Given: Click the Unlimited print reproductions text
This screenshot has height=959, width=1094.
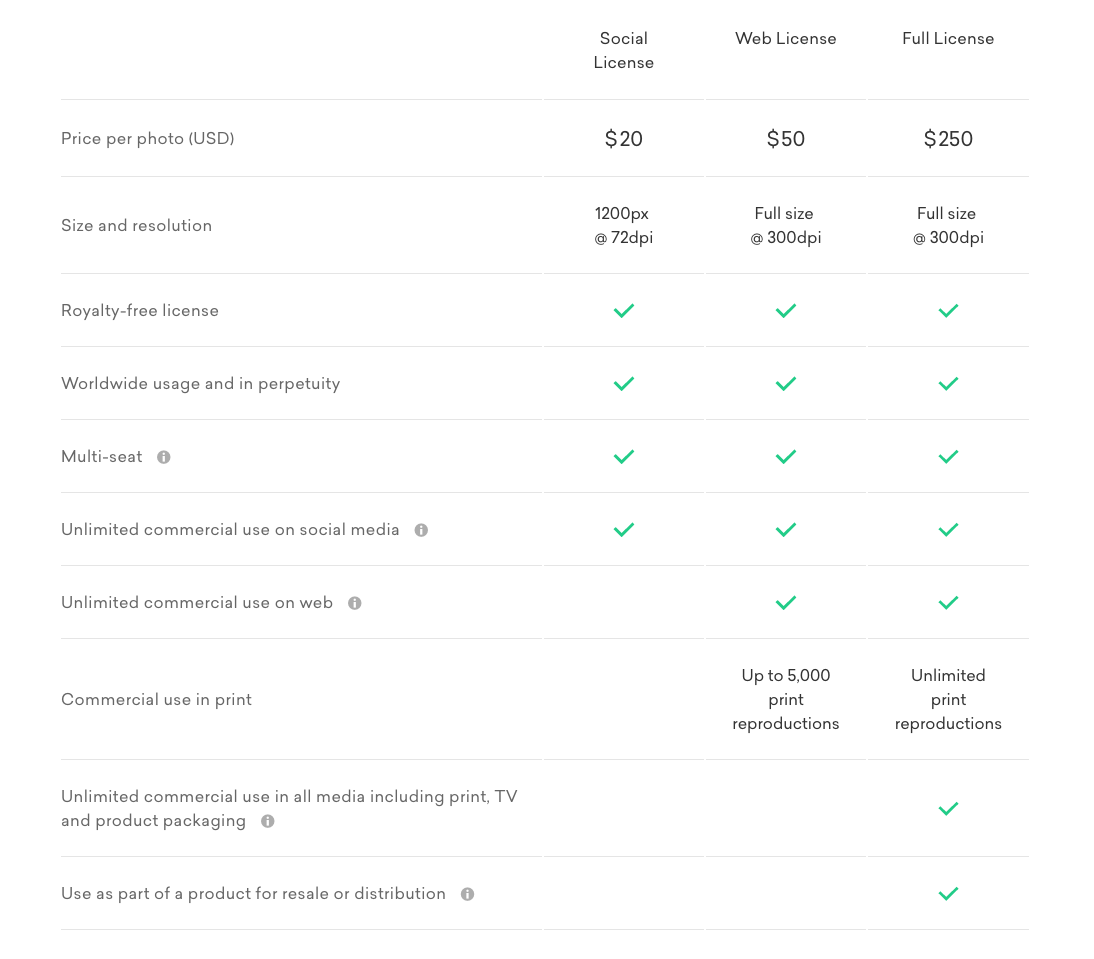Looking at the screenshot, I should [x=948, y=700].
